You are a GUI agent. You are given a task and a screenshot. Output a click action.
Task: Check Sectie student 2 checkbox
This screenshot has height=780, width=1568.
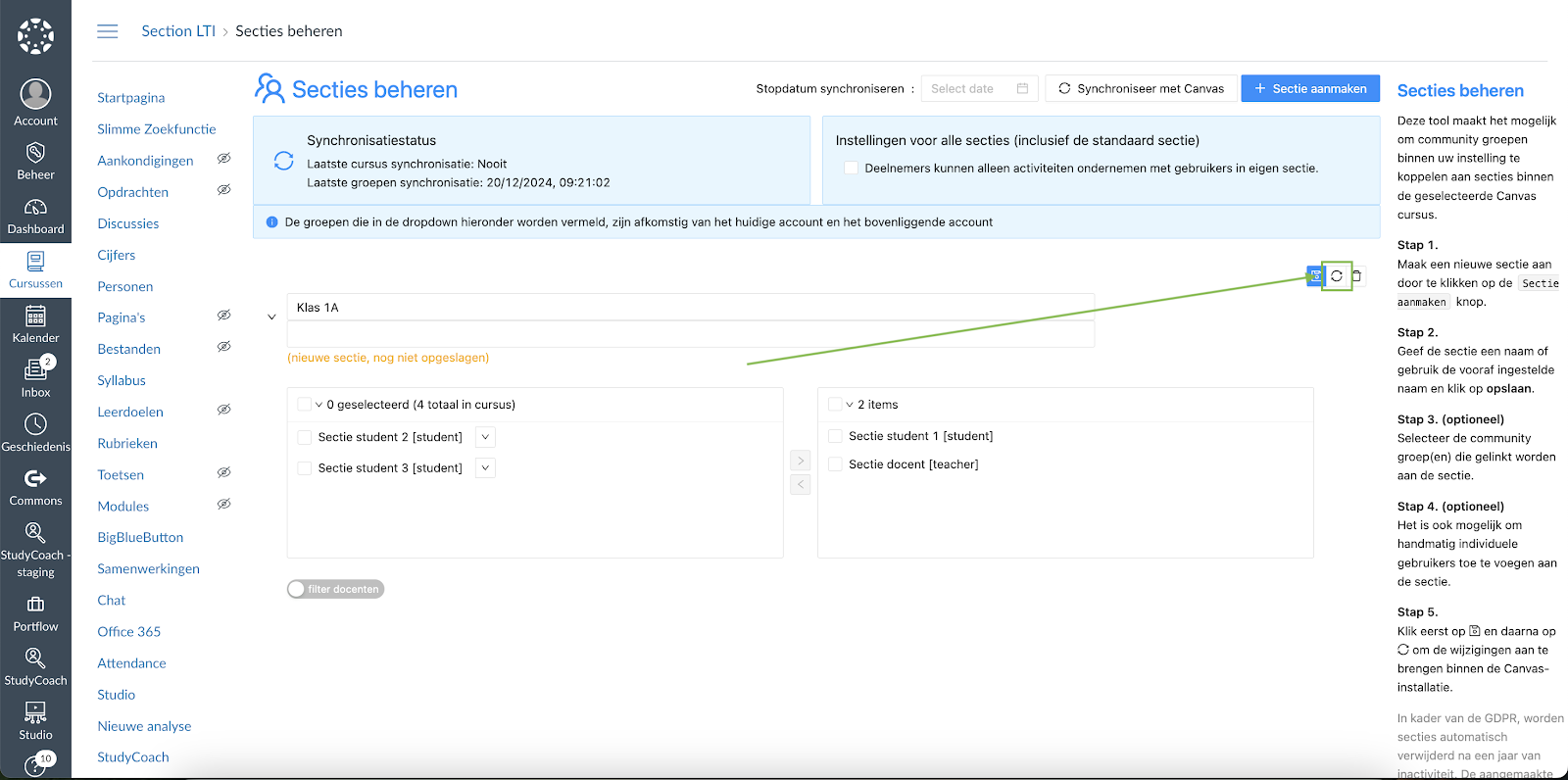click(305, 437)
